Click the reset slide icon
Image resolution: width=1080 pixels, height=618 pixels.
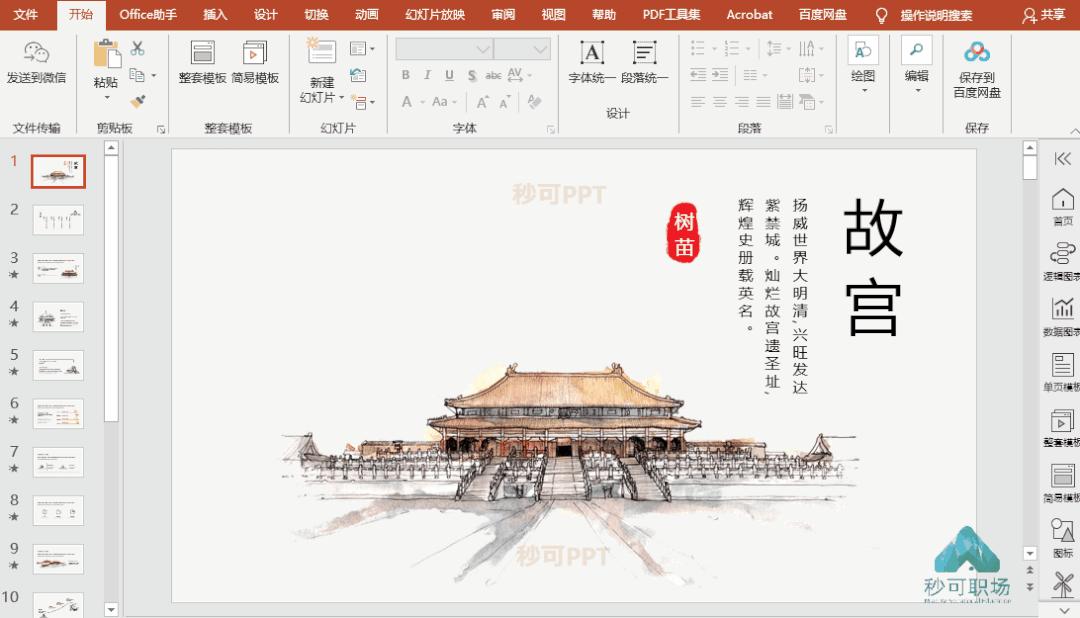pos(358,75)
